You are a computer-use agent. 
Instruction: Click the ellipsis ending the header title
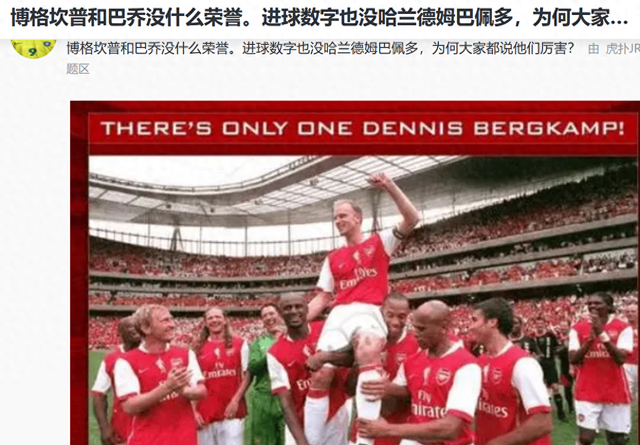620,19
